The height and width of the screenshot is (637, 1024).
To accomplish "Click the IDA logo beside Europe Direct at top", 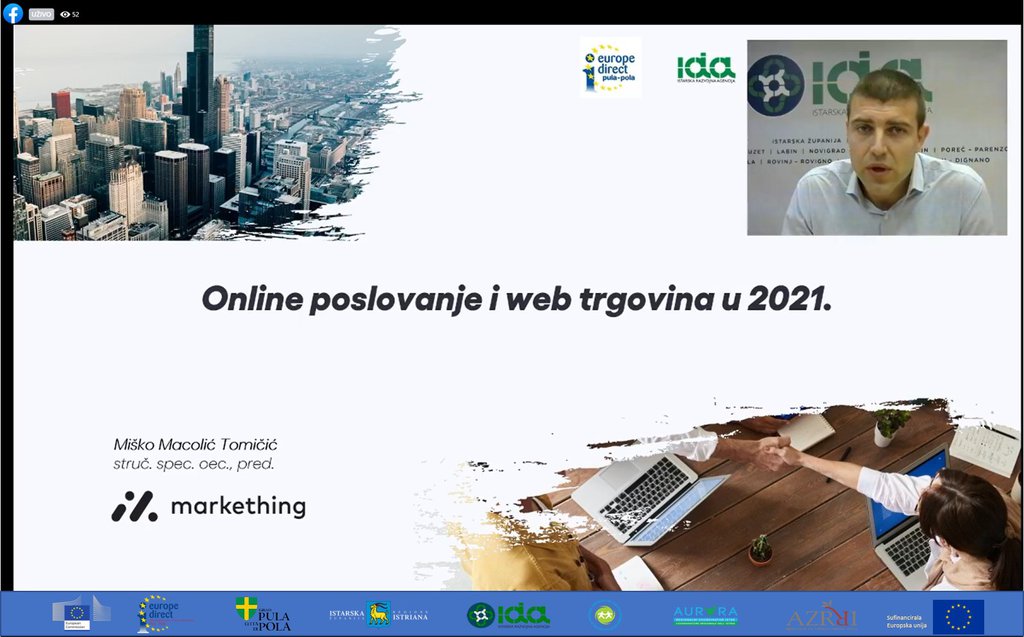I will click(x=705, y=68).
